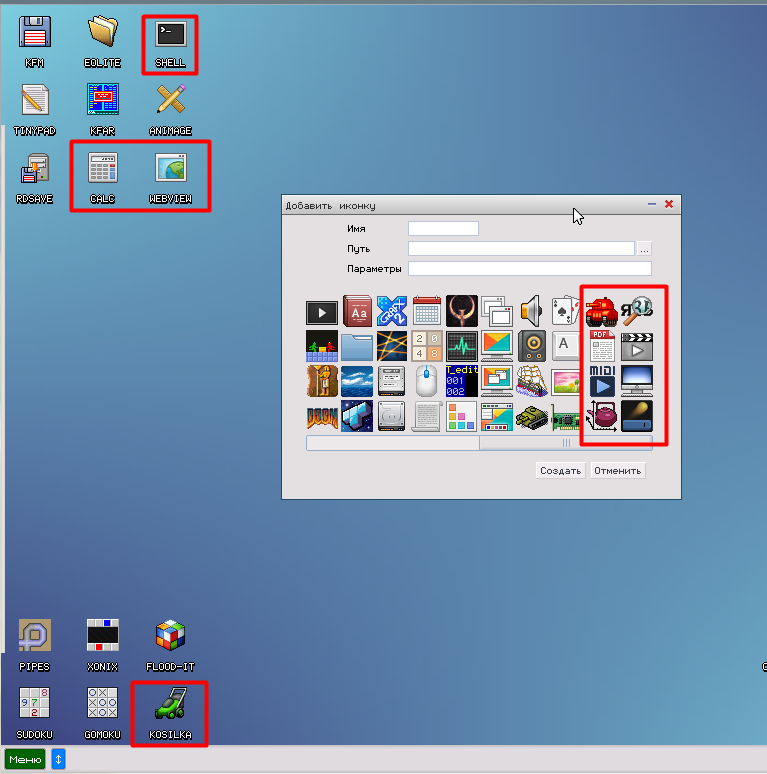Select the T_edit blue text icon
The height and width of the screenshot is (774, 767).
click(x=462, y=381)
